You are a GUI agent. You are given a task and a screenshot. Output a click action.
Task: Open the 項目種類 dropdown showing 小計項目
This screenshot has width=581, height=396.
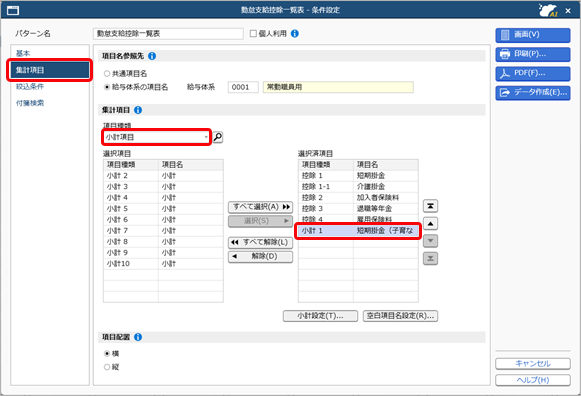156,137
